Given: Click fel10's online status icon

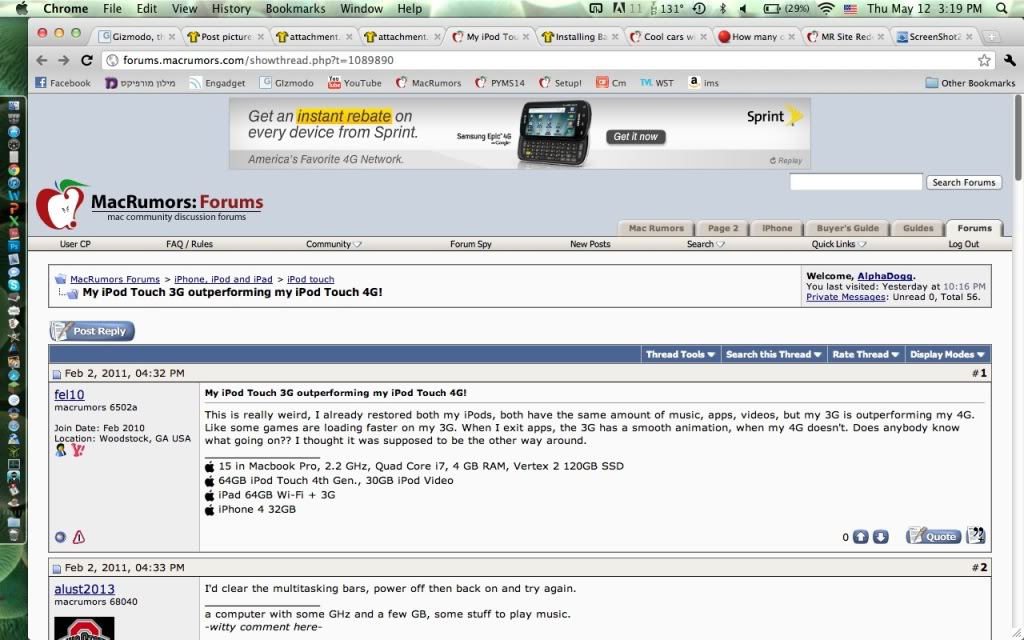Looking at the screenshot, I should click(60, 537).
